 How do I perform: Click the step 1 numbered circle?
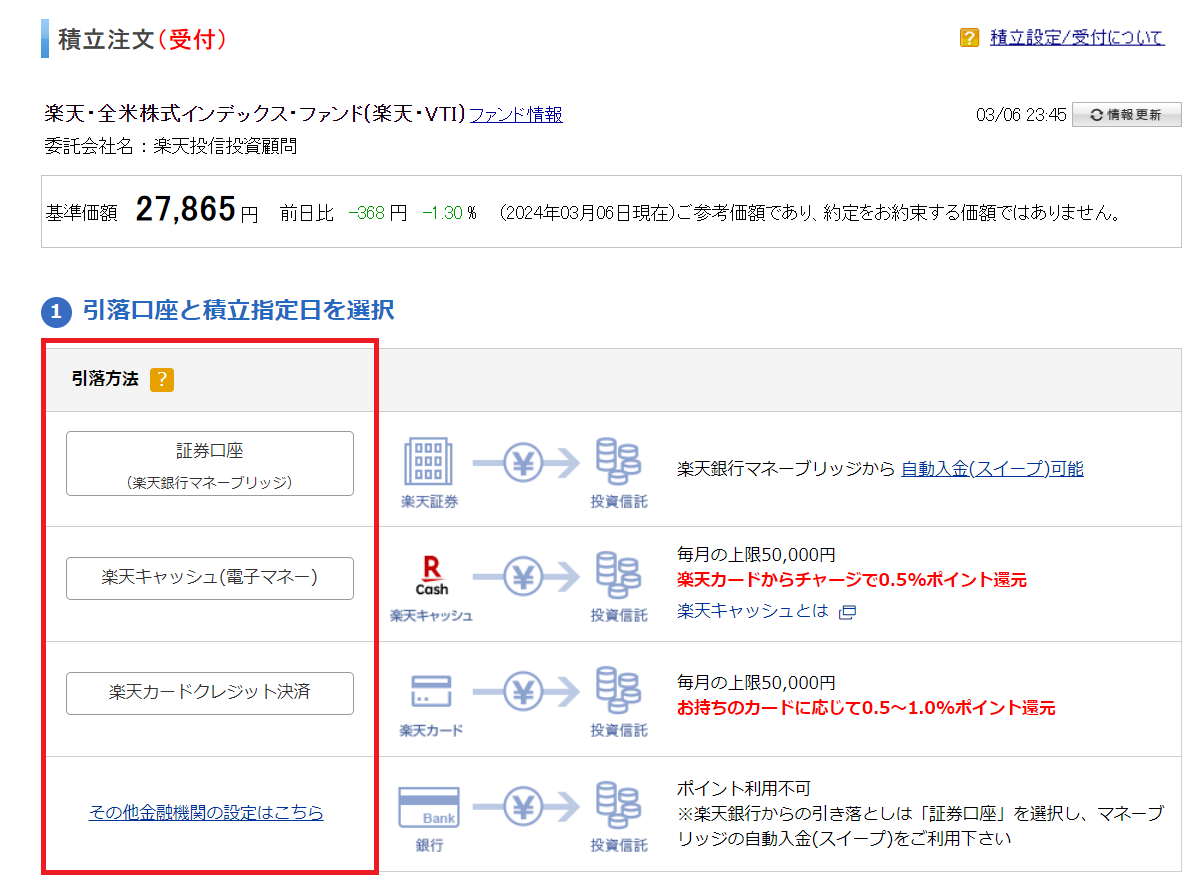(x=56, y=312)
